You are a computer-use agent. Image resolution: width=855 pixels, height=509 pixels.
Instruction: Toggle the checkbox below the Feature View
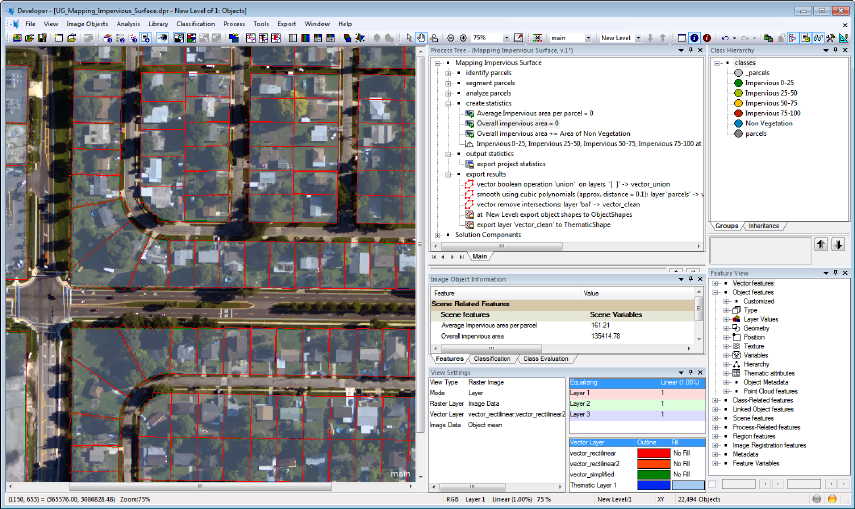coord(714,483)
